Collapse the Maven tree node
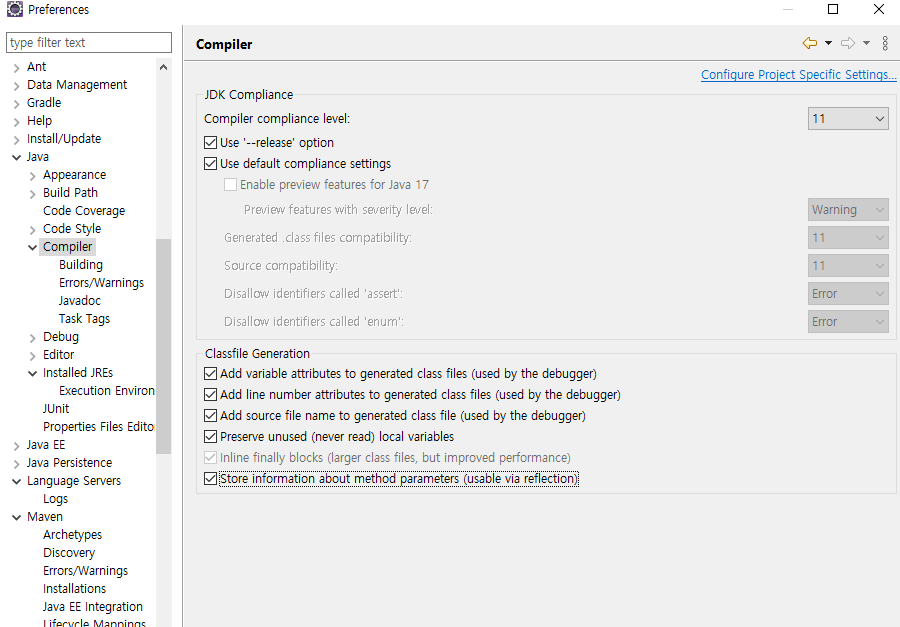The height and width of the screenshot is (627, 900). [17, 517]
